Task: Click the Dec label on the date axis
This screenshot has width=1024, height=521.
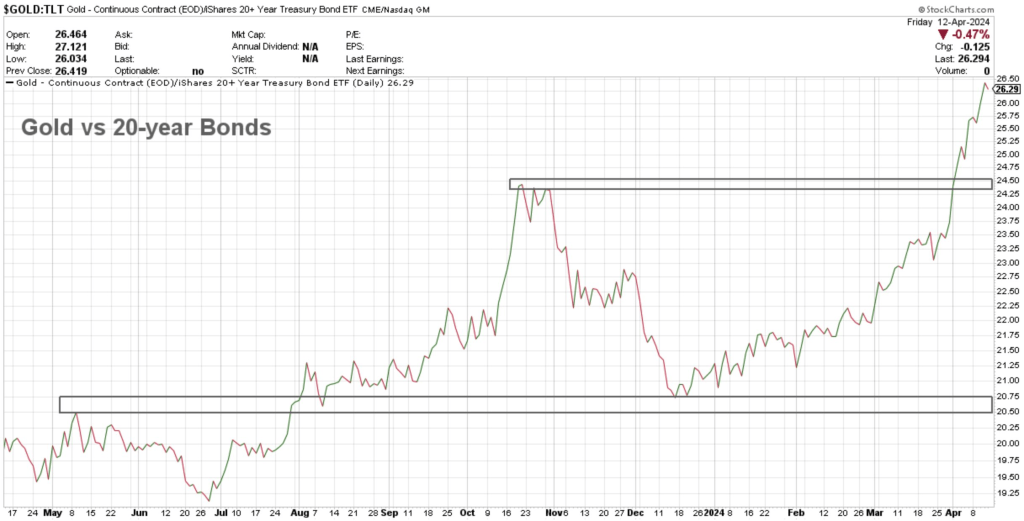Action: [637, 512]
